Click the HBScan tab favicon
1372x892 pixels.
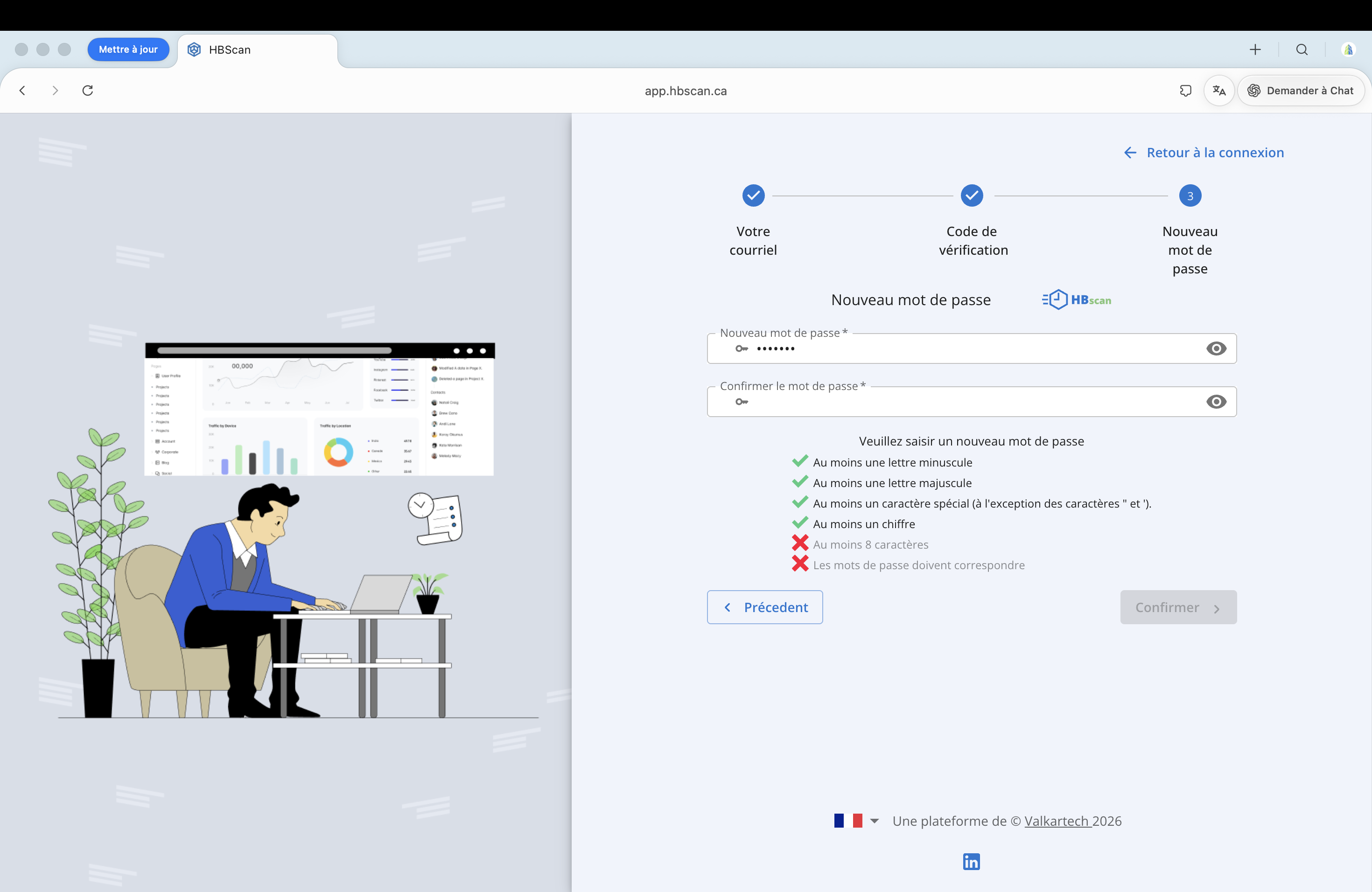(194, 49)
